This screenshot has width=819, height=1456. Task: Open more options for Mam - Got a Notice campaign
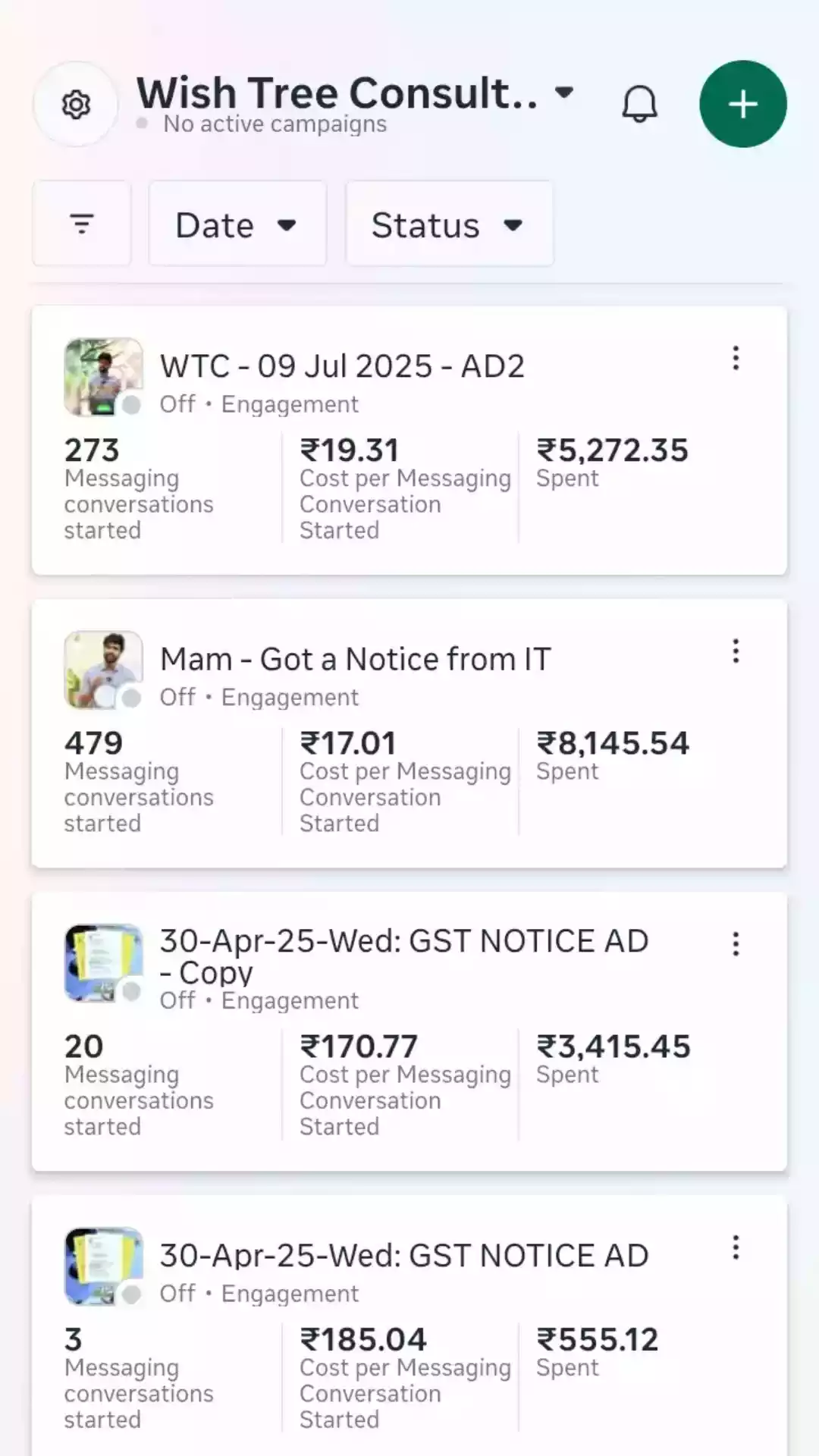point(736,651)
